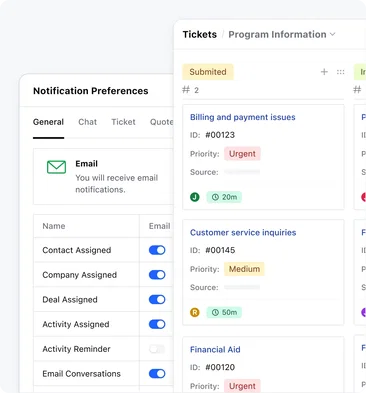
Task: Click 'You will receive email notifications' text
Action: [117, 184]
